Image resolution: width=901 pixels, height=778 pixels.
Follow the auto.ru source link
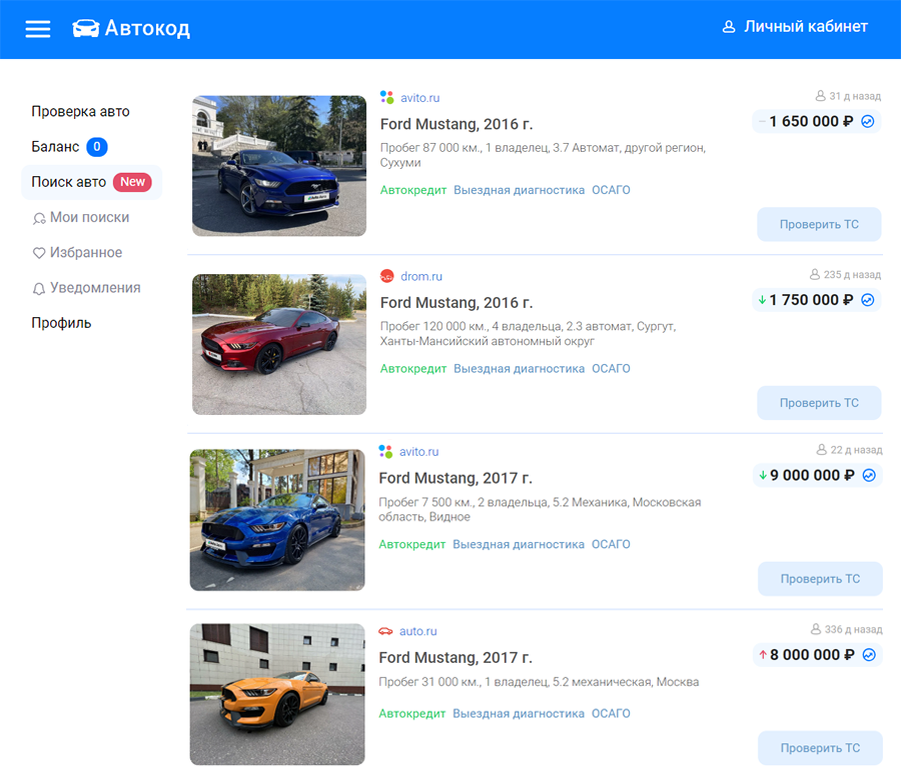[418, 631]
